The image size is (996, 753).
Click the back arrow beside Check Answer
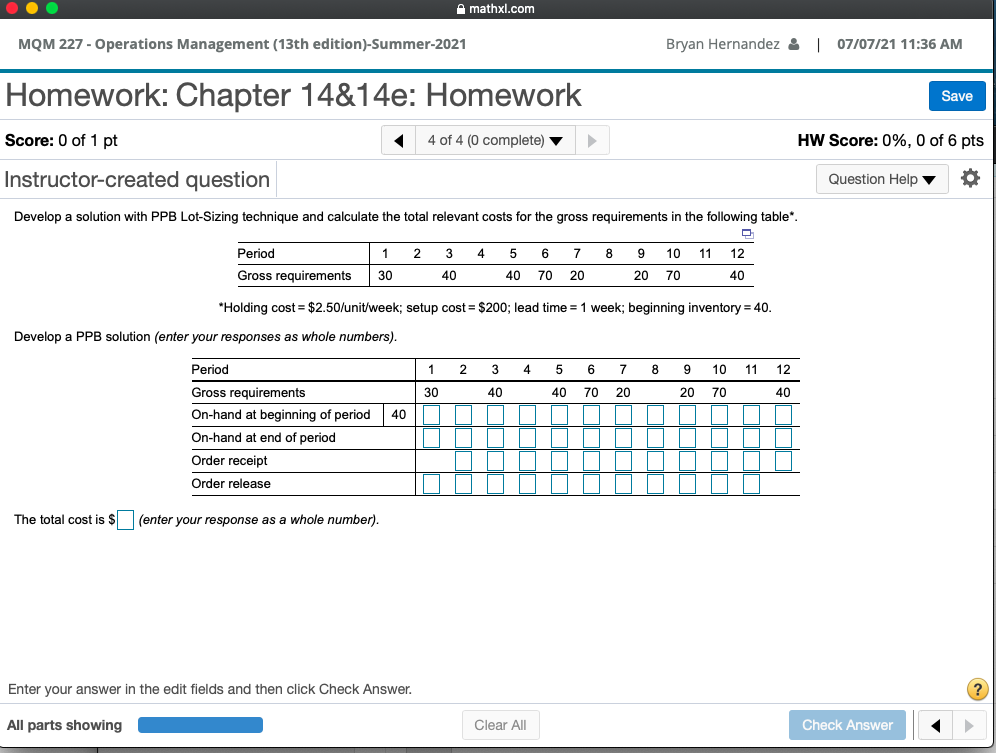(x=935, y=725)
